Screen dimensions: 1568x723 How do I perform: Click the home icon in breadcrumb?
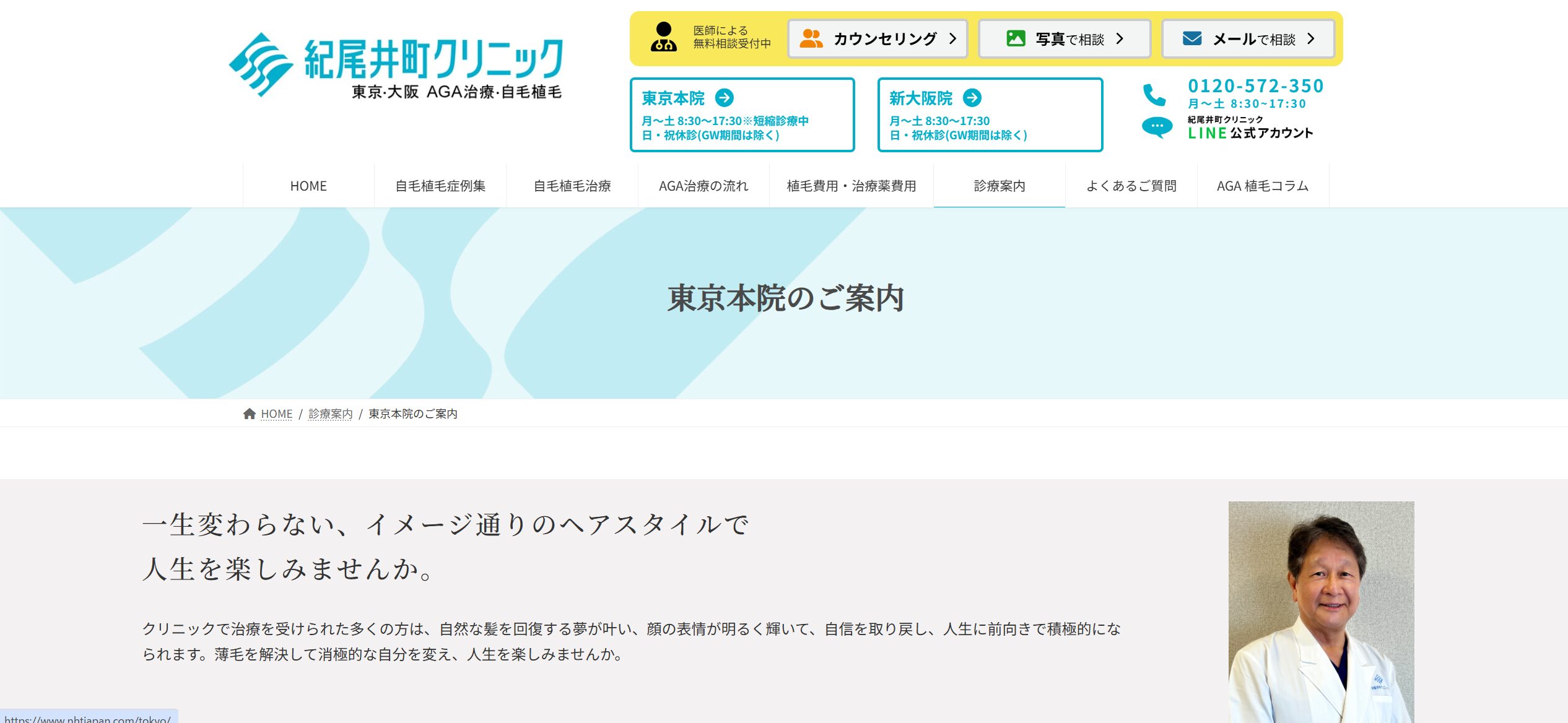pos(250,413)
